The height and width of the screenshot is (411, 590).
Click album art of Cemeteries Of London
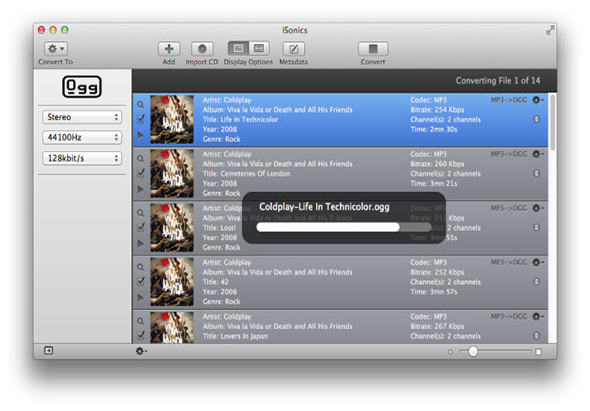click(172, 174)
